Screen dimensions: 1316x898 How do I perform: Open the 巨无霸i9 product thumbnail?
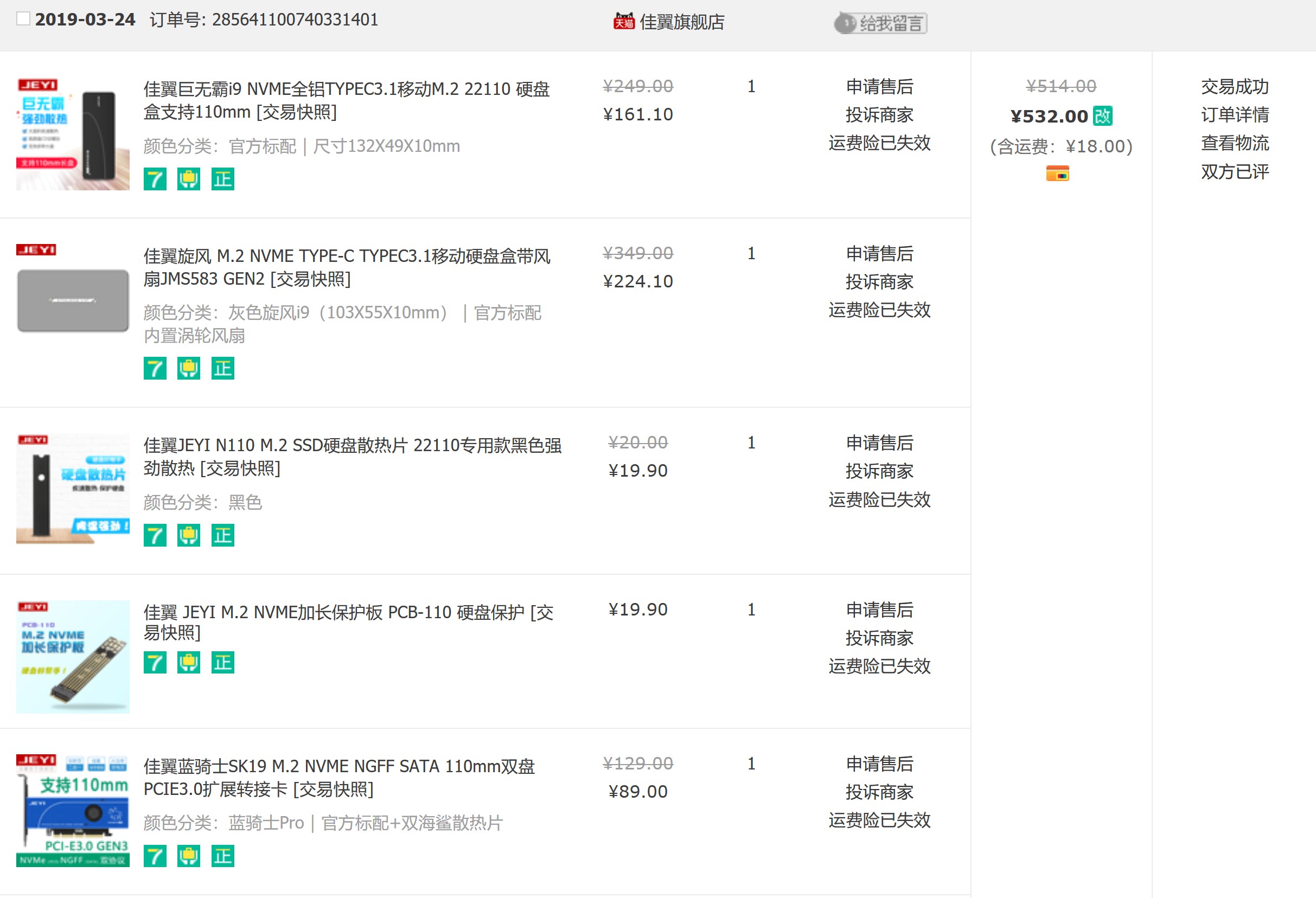(73, 133)
